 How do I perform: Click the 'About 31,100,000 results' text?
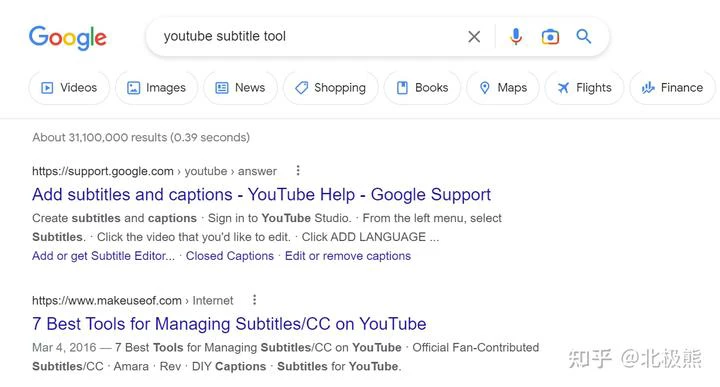pos(141,137)
